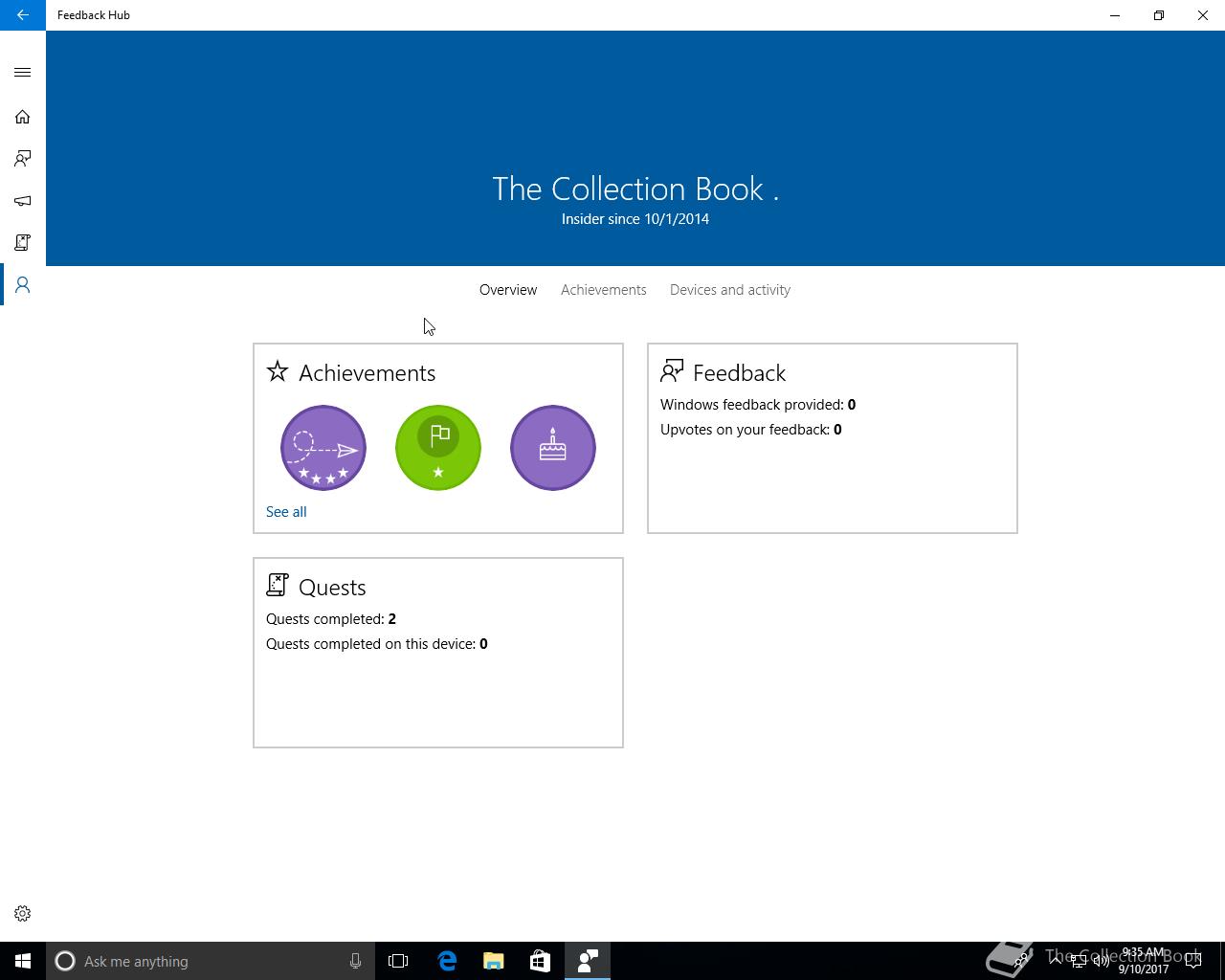Open the Store from the taskbar
The image size is (1225, 980).
click(540, 961)
